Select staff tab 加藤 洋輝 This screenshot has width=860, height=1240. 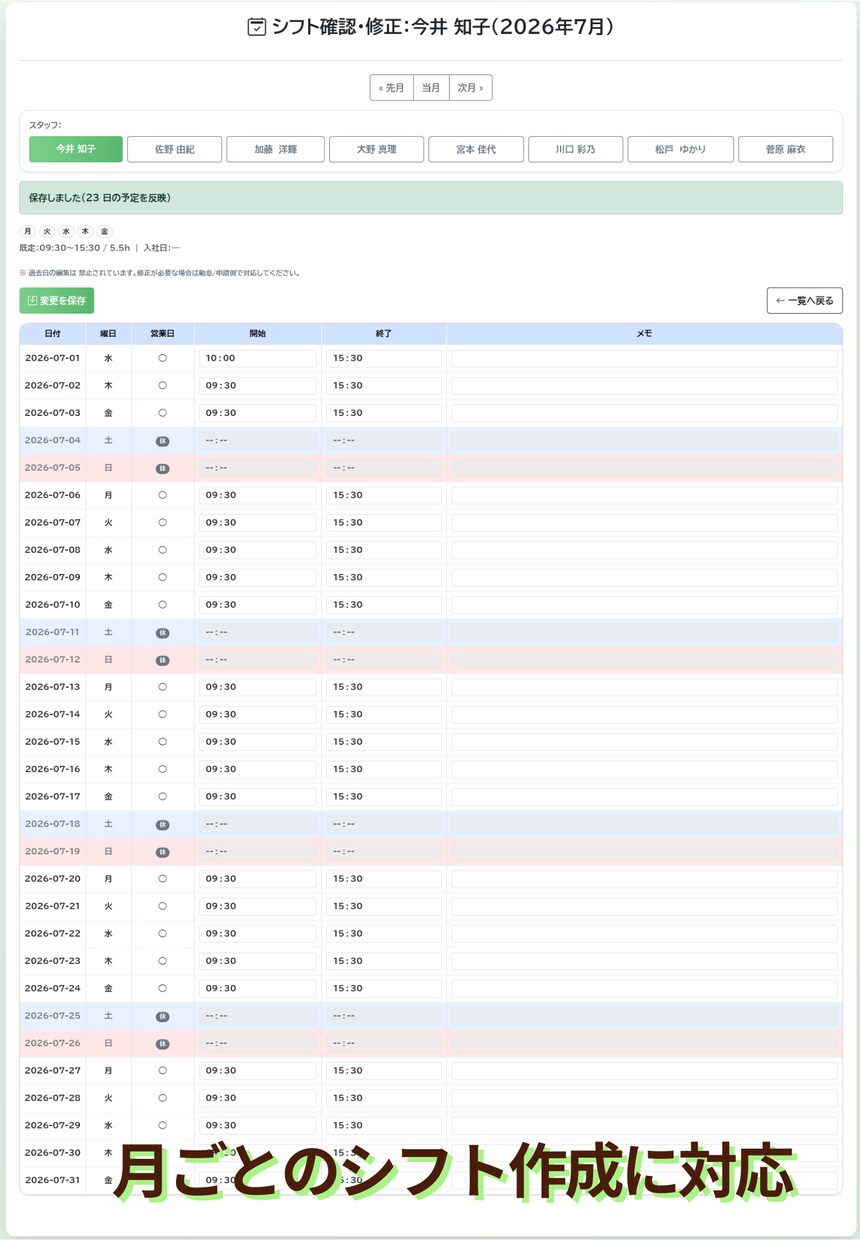coord(275,149)
